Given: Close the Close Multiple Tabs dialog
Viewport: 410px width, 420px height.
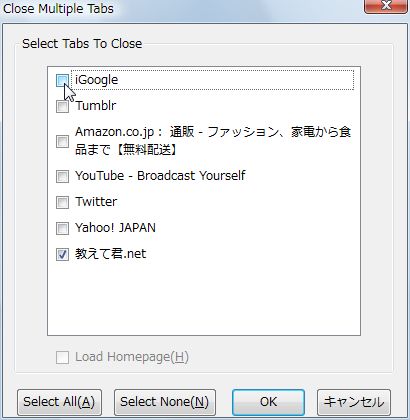Looking at the screenshot, I should [x=387, y=6].
